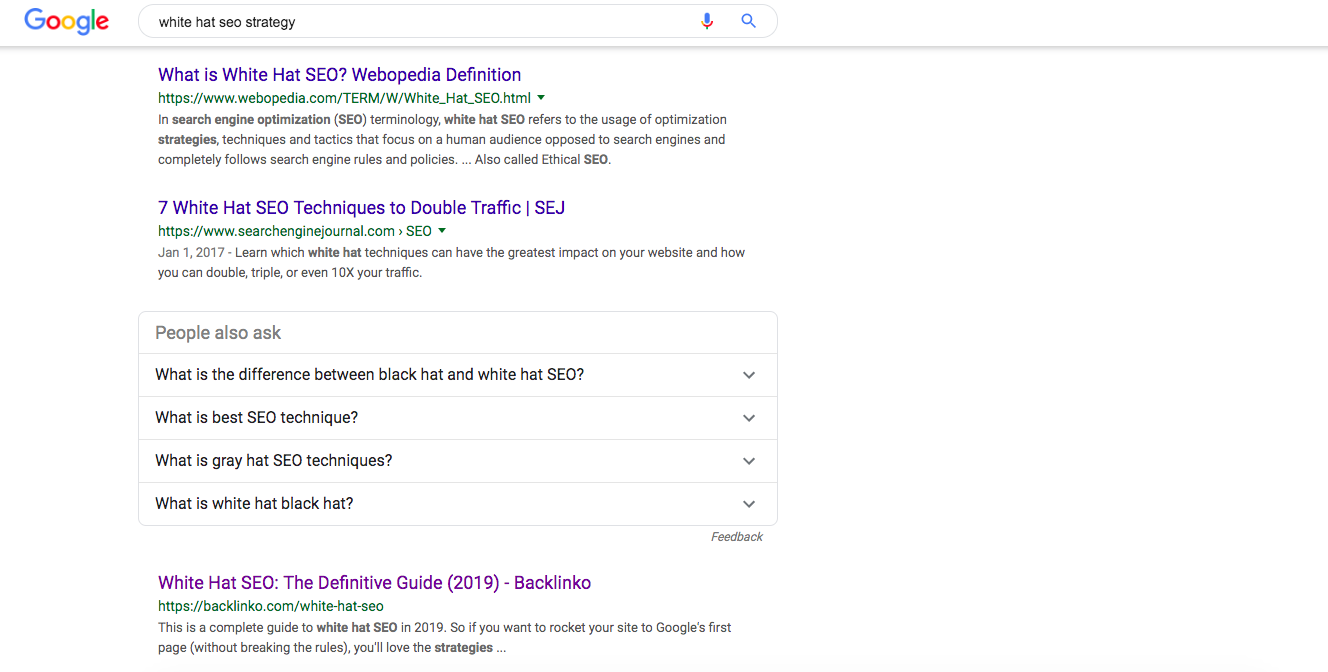Open 7 White Hat SEO Techniques result
Image resolution: width=1328 pixels, height=672 pixels.
tap(361, 208)
